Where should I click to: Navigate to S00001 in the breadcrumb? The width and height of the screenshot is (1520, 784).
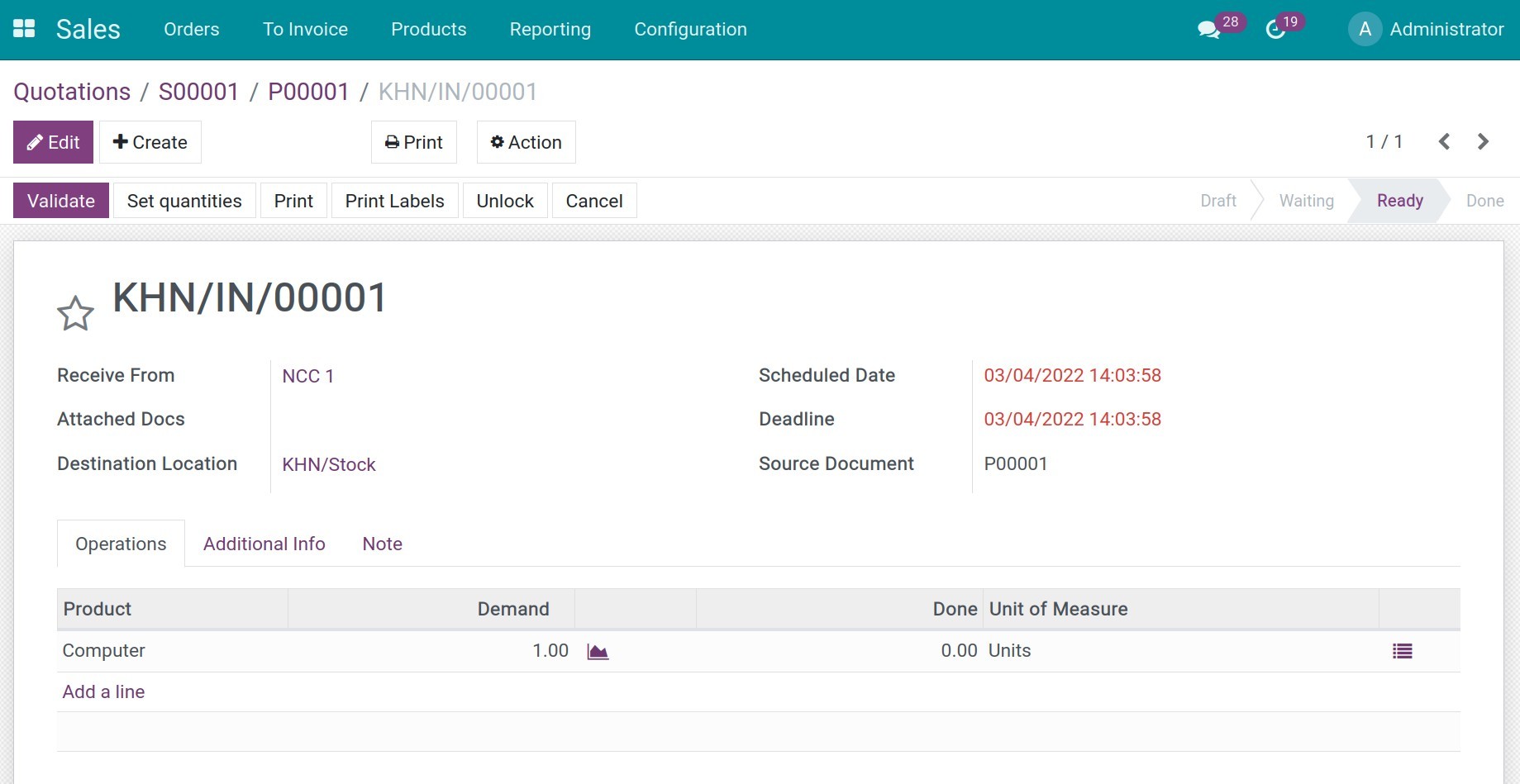point(198,92)
